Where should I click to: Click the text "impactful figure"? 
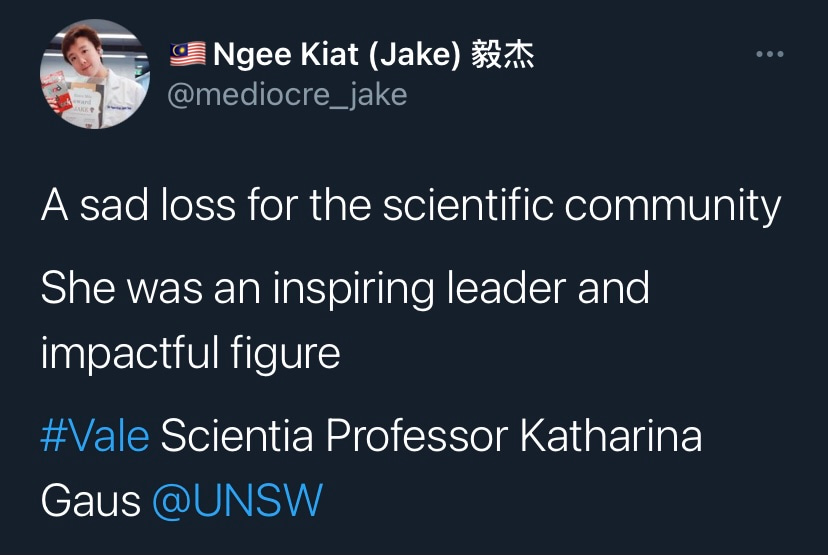click(190, 353)
